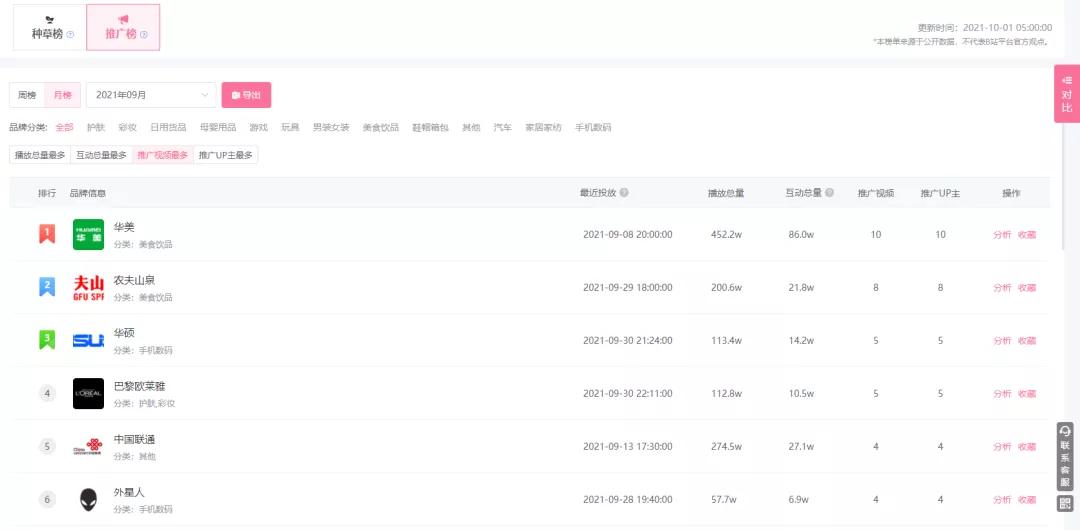The width and height of the screenshot is (1080, 530).
Task: Click the 中国联通 brand logo
Action: [x=88, y=446]
